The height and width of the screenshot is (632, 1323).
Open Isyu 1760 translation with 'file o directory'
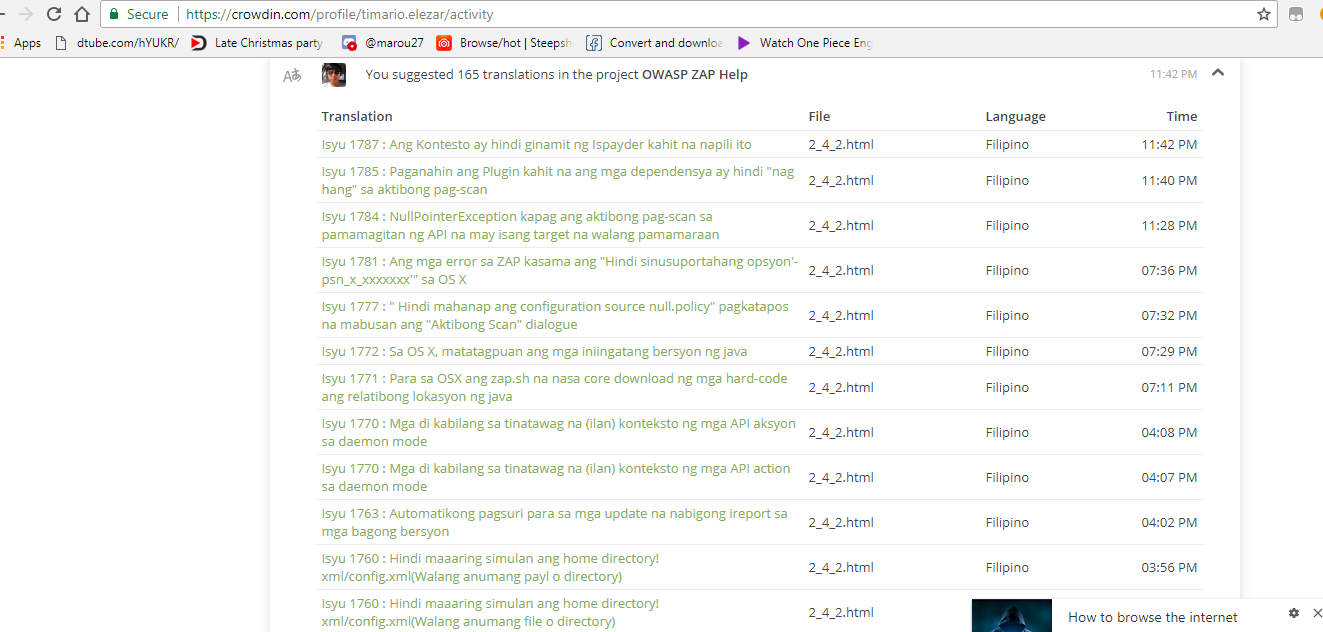click(490, 612)
